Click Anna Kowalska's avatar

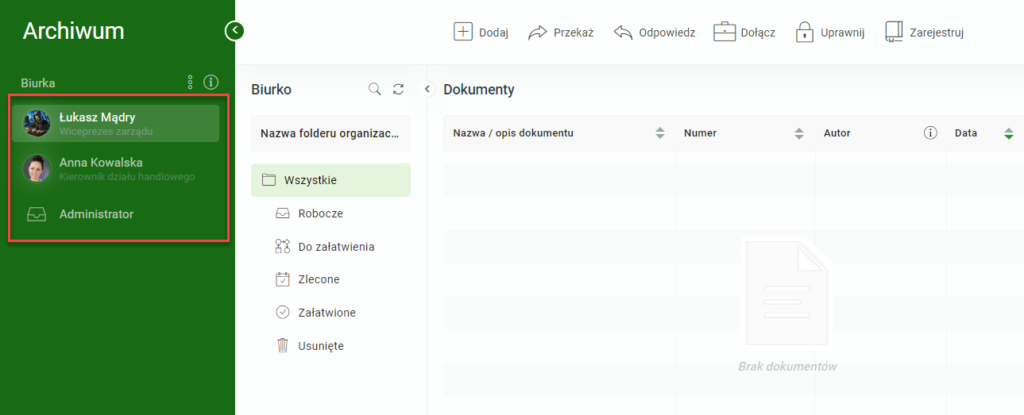(x=37, y=168)
